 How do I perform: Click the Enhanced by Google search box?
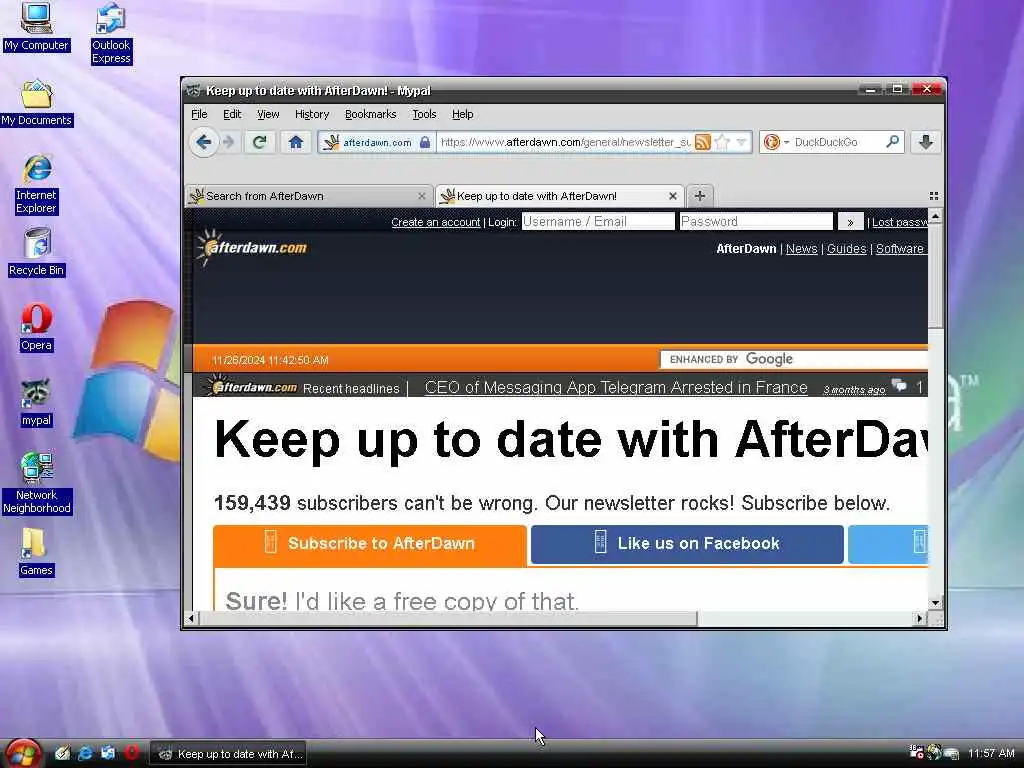point(794,359)
